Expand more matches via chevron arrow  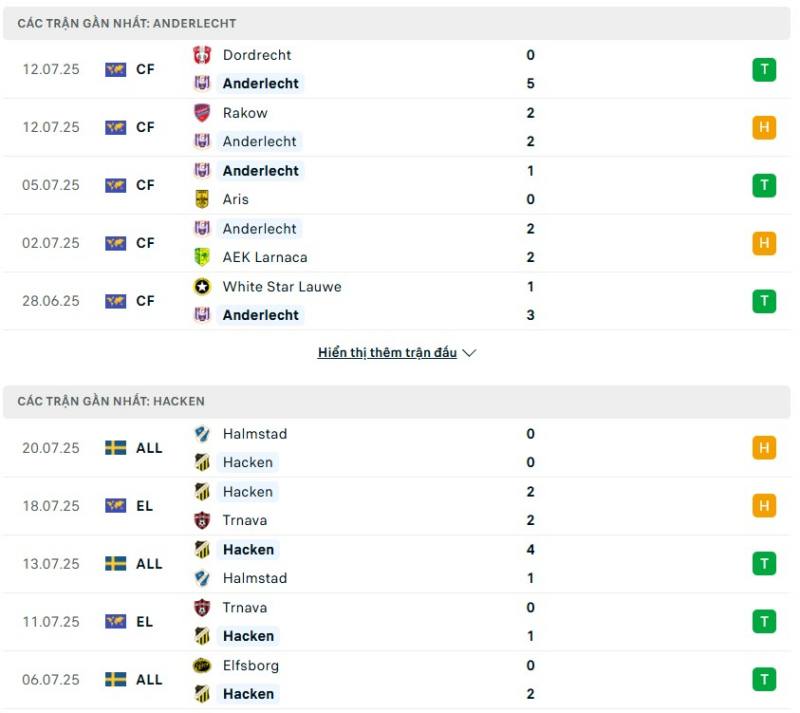pyautogui.click(x=469, y=353)
